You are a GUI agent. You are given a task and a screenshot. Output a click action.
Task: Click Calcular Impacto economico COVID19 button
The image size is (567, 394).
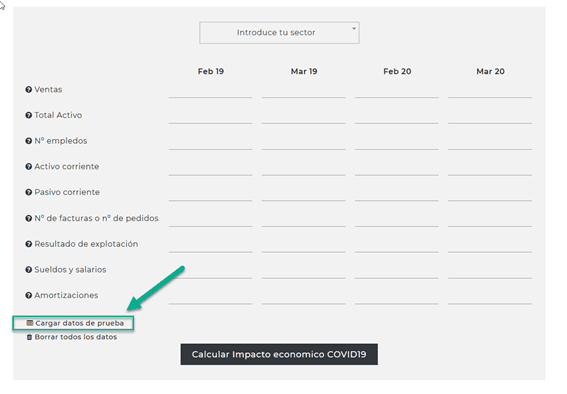279,354
